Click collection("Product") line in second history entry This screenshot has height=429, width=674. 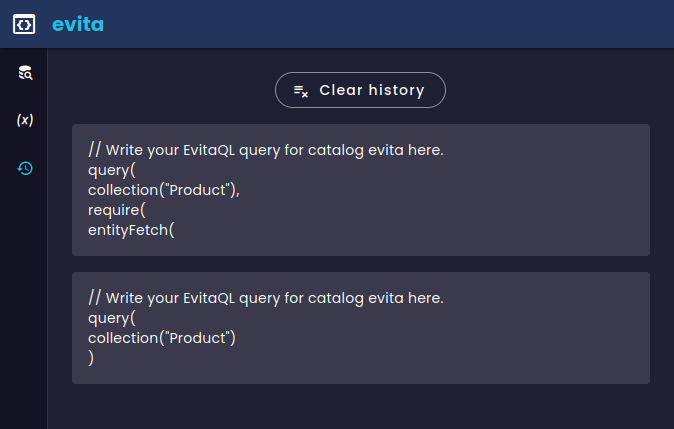(x=162, y=338)
